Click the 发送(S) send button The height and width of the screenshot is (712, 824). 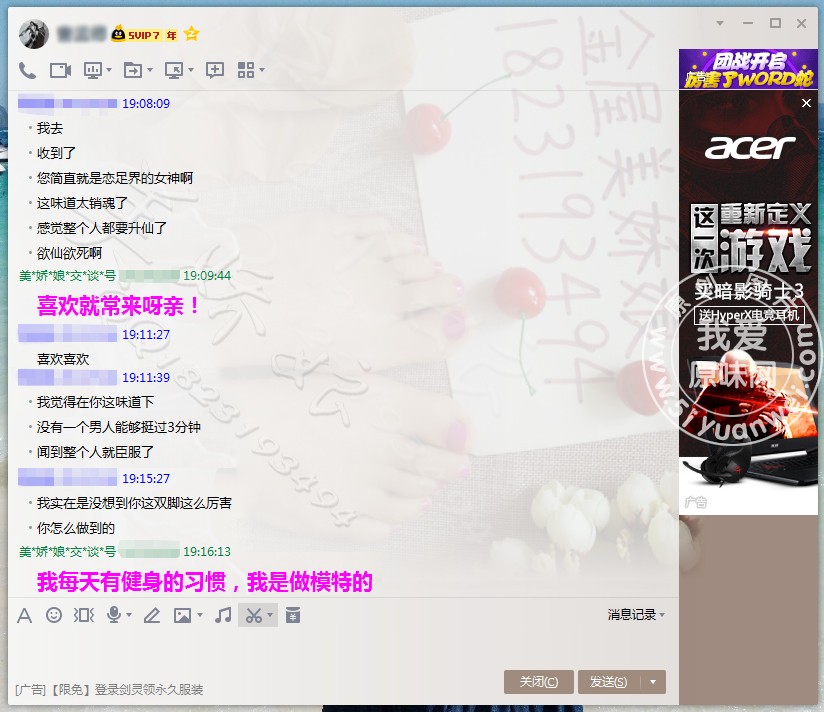[609, 682]
